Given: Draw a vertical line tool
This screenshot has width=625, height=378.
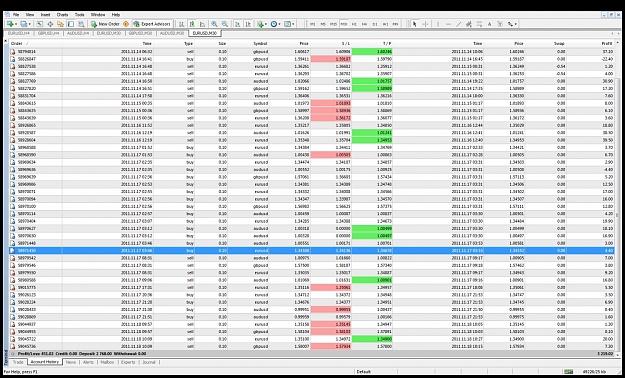Looking at the screenshot, I should tap(438, 24).
